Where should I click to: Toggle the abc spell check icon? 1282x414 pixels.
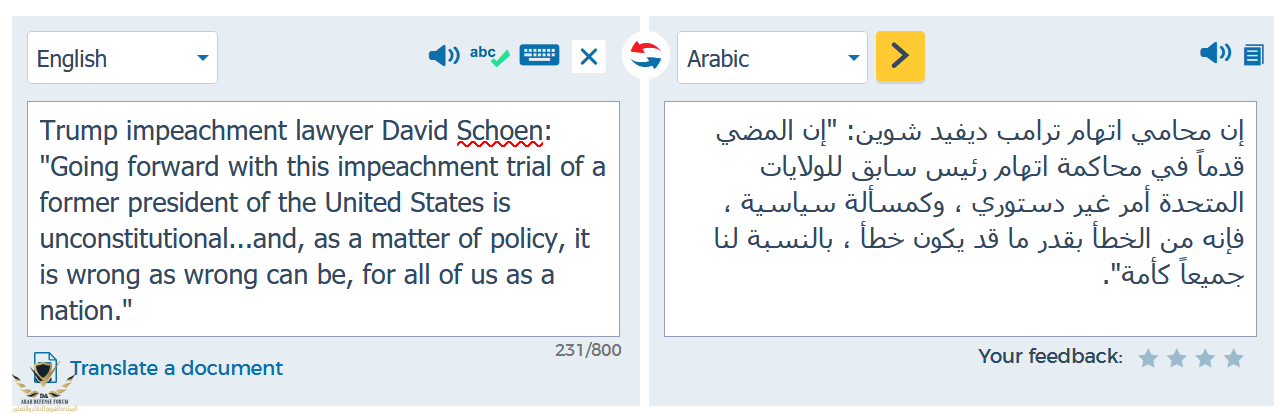pos(490,56)
